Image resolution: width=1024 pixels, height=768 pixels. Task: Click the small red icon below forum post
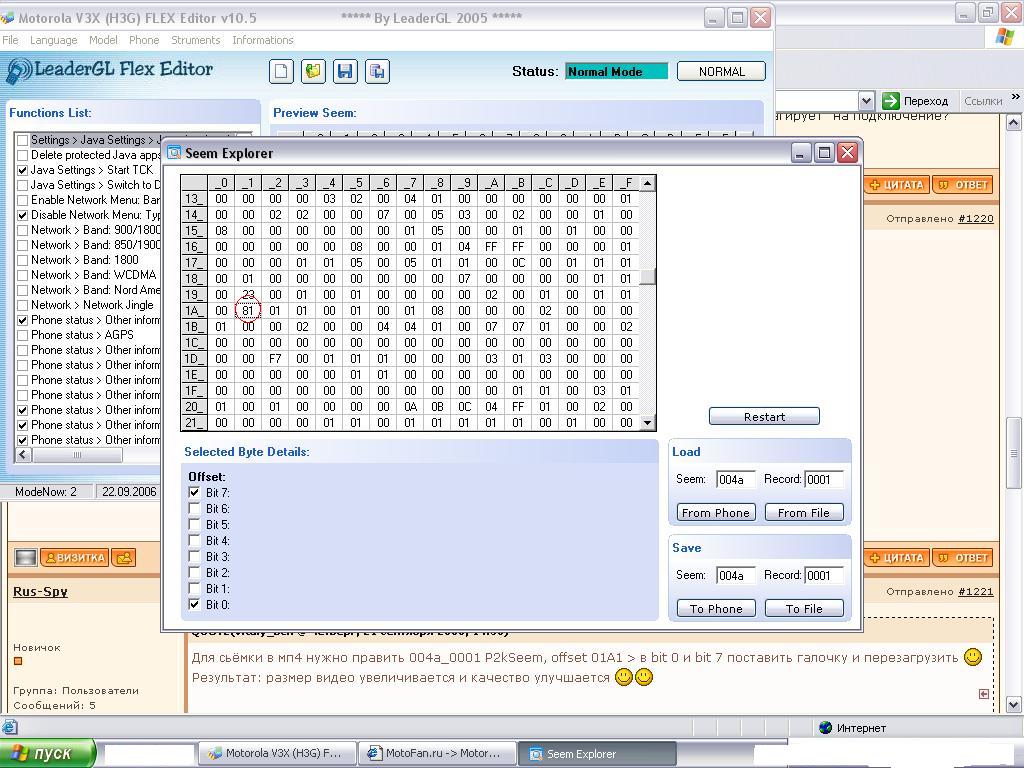tap(984, 694)
